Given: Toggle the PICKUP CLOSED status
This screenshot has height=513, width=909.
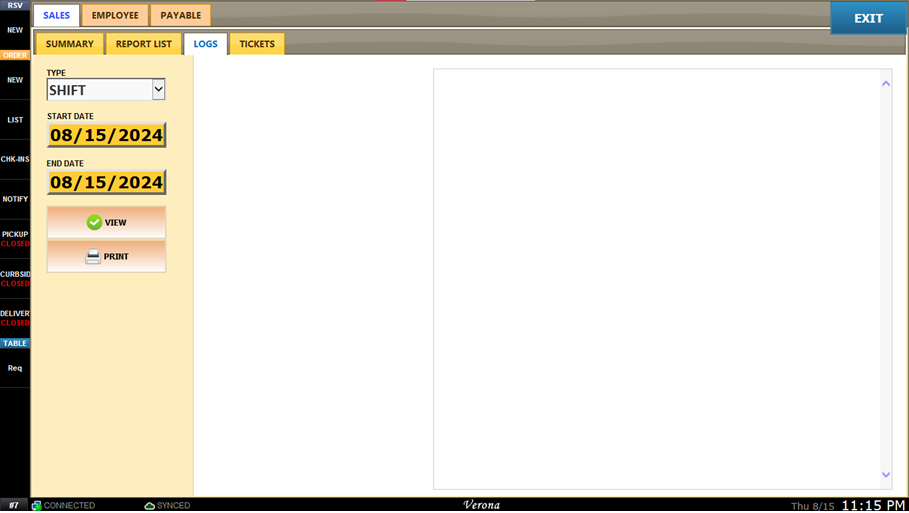Looking at the screenshot, I should (x=15, y=239).
